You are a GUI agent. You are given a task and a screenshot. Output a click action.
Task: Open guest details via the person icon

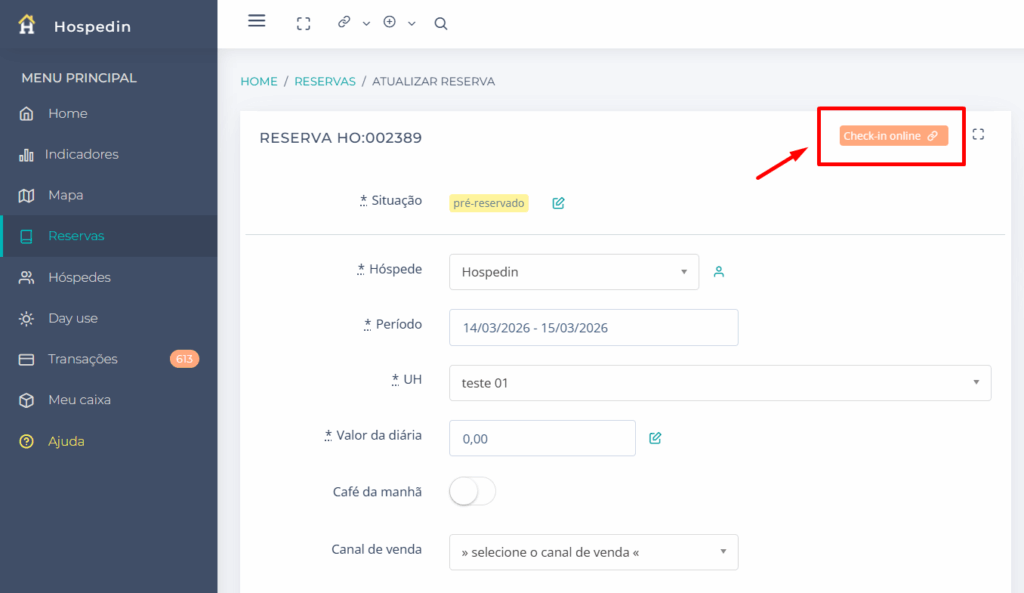tap(719, 269)
